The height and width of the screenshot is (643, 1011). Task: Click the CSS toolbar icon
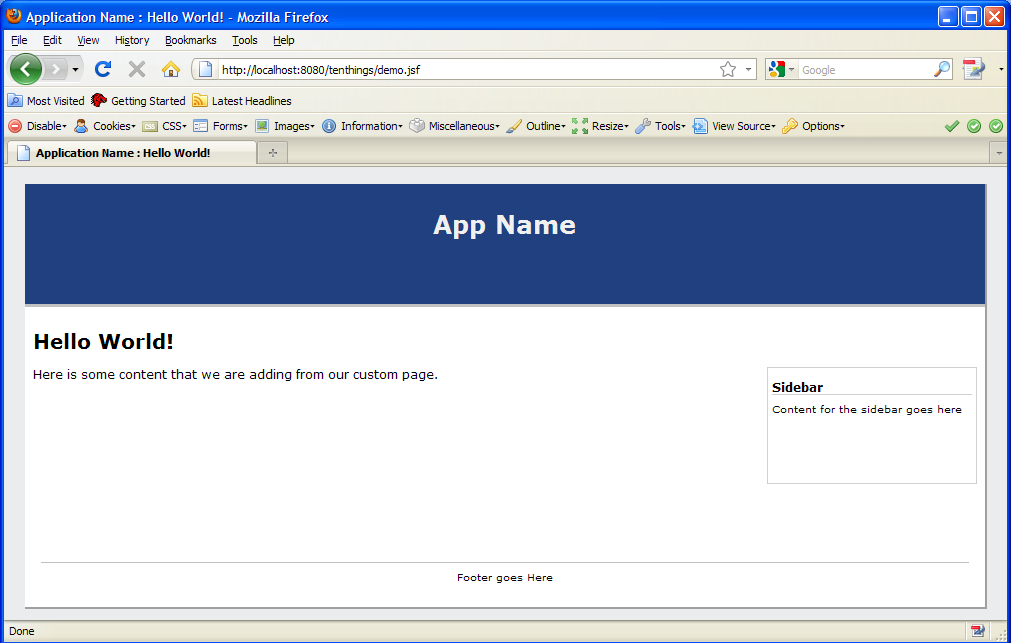[150, 126]
